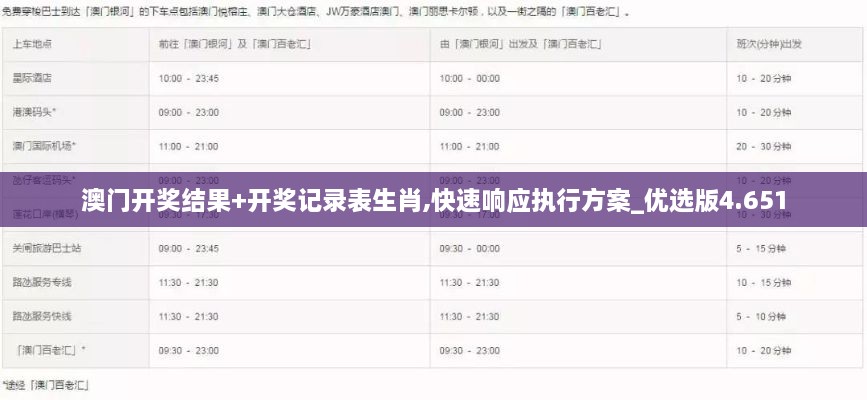Click the 上车地点 column header
The height and width of the screenshot is (400, 867).
[32, 45]
